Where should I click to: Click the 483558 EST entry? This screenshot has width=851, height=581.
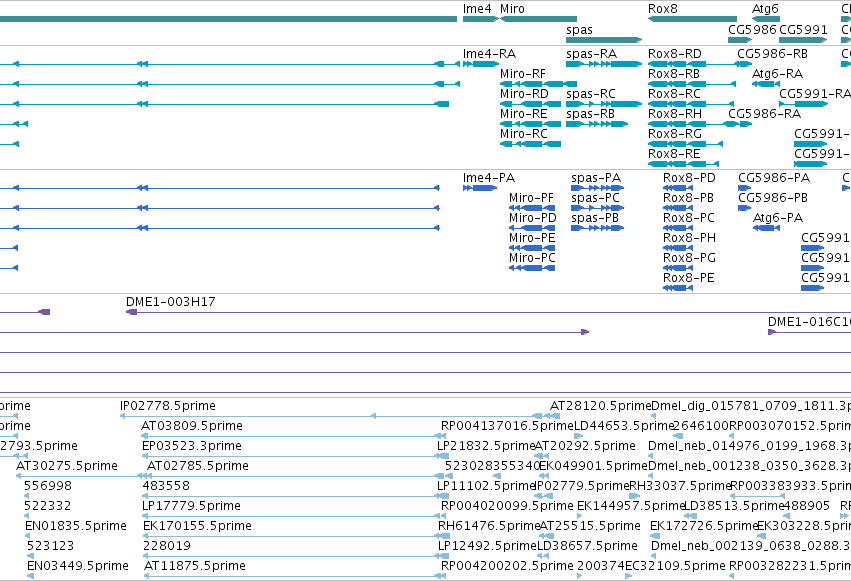(x=295, y=496)
